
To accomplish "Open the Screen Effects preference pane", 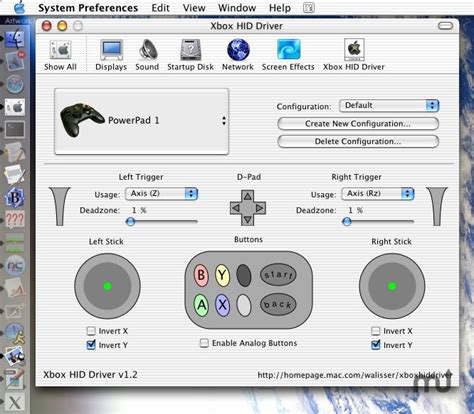I will coord(288,55).
